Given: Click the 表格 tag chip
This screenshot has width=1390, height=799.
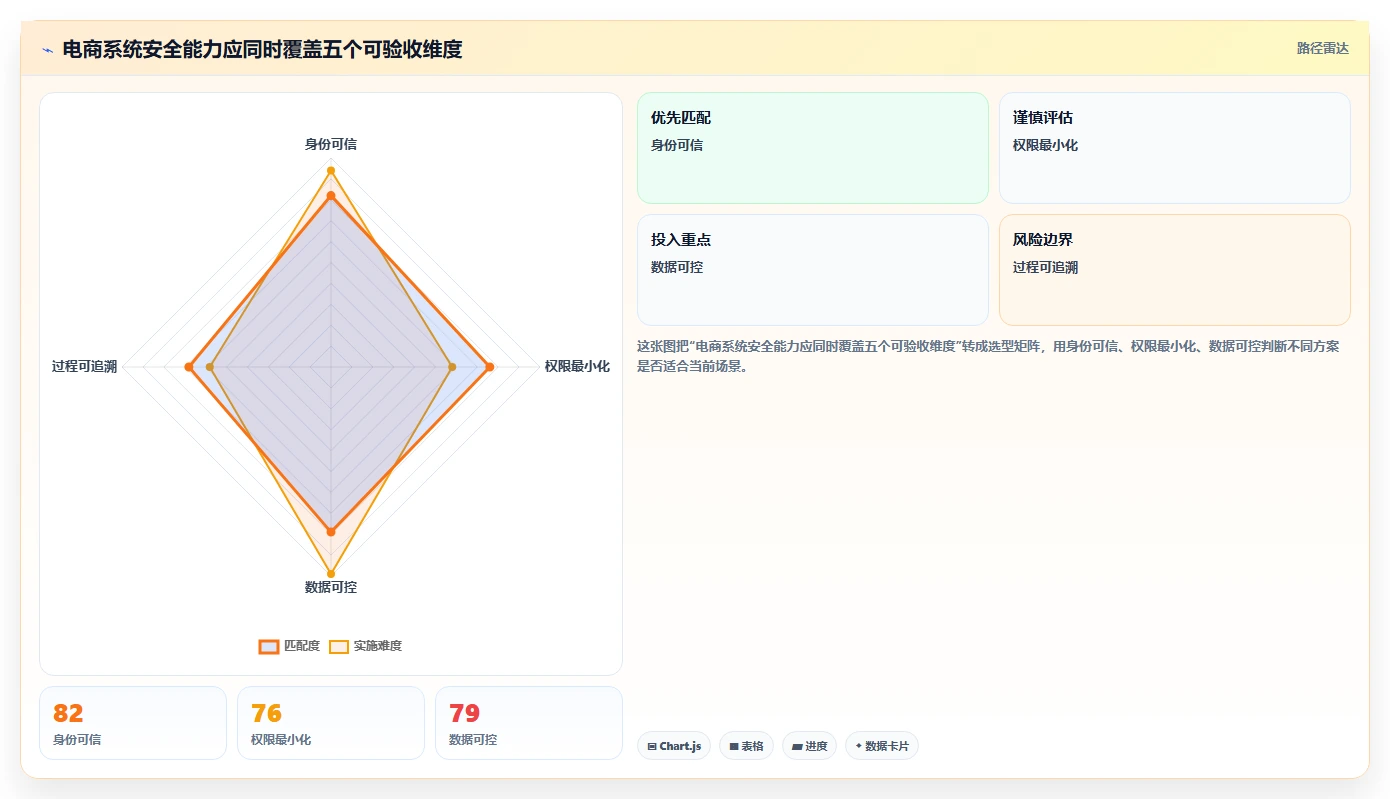Looking at the screenshot, I should [x=746, y=746].
